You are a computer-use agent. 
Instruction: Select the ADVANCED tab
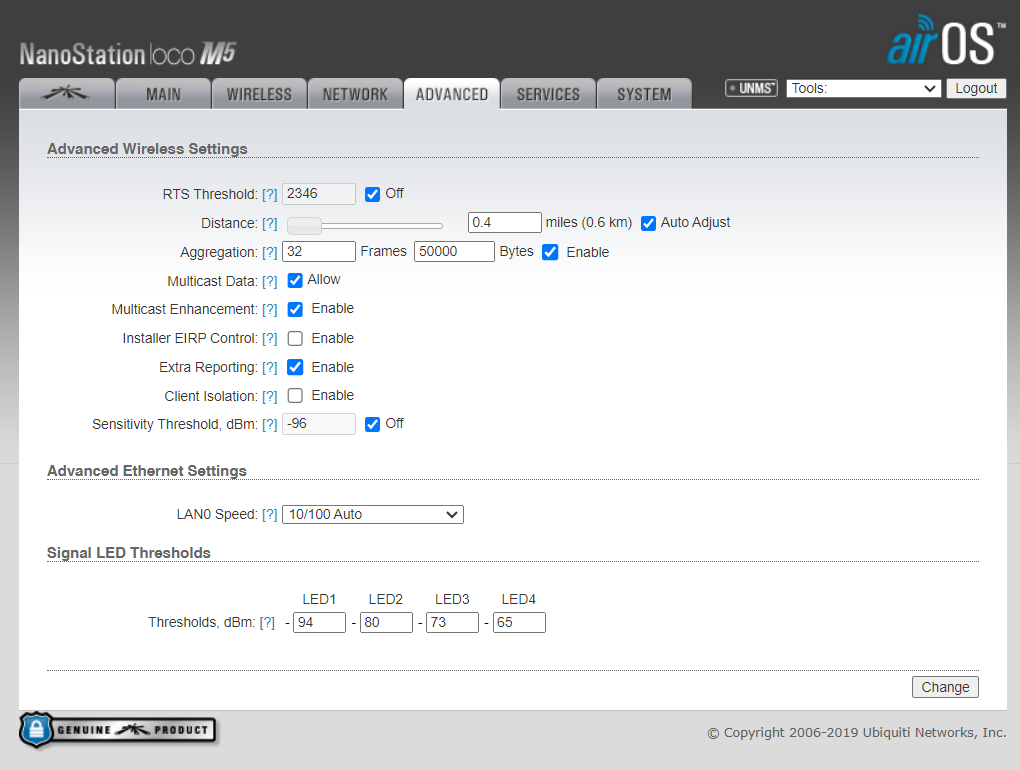pyautogui.click(x=452, y=94)
